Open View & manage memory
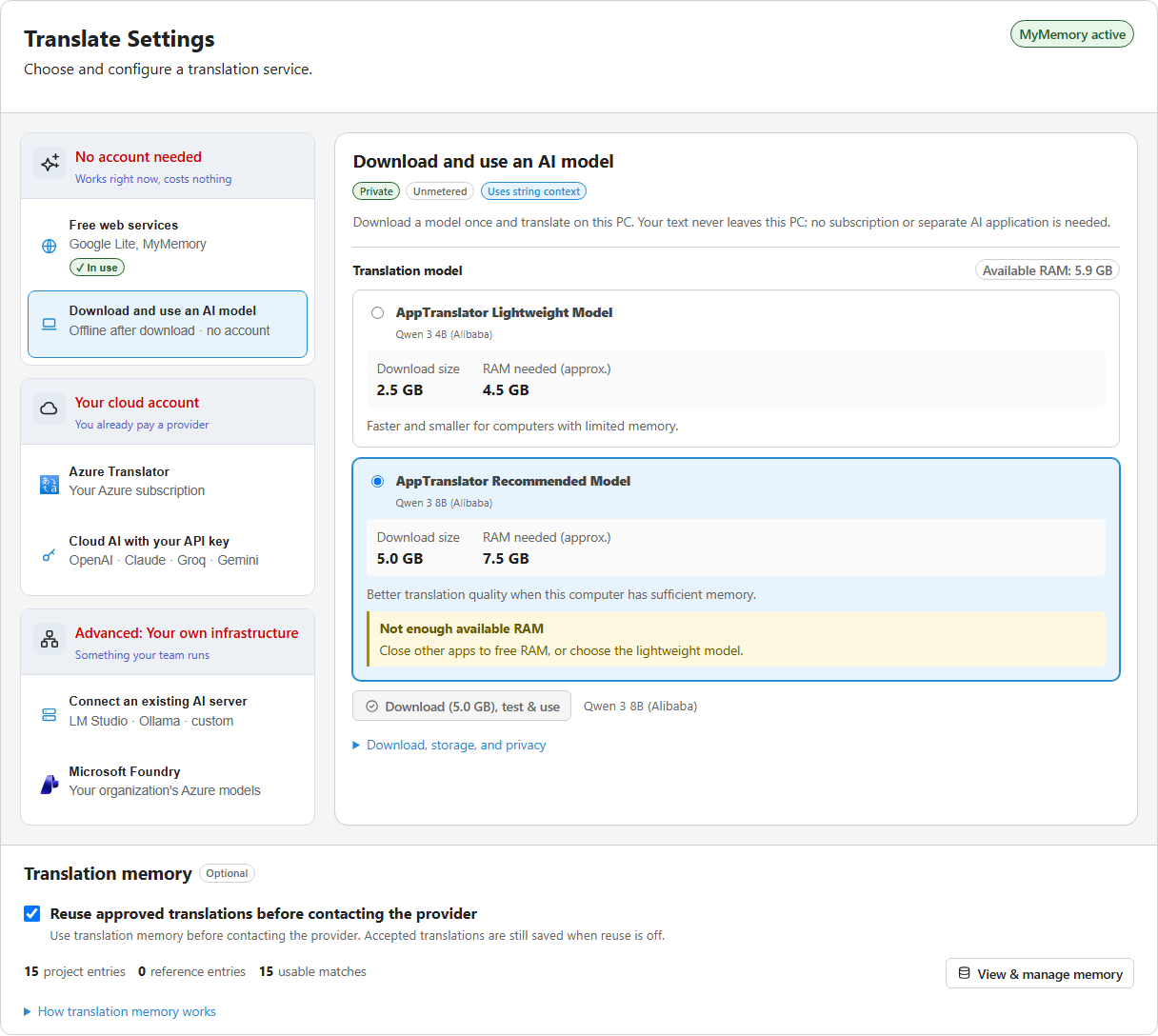Viewport: 1158px width, 1036px height. click(1040, 973)
